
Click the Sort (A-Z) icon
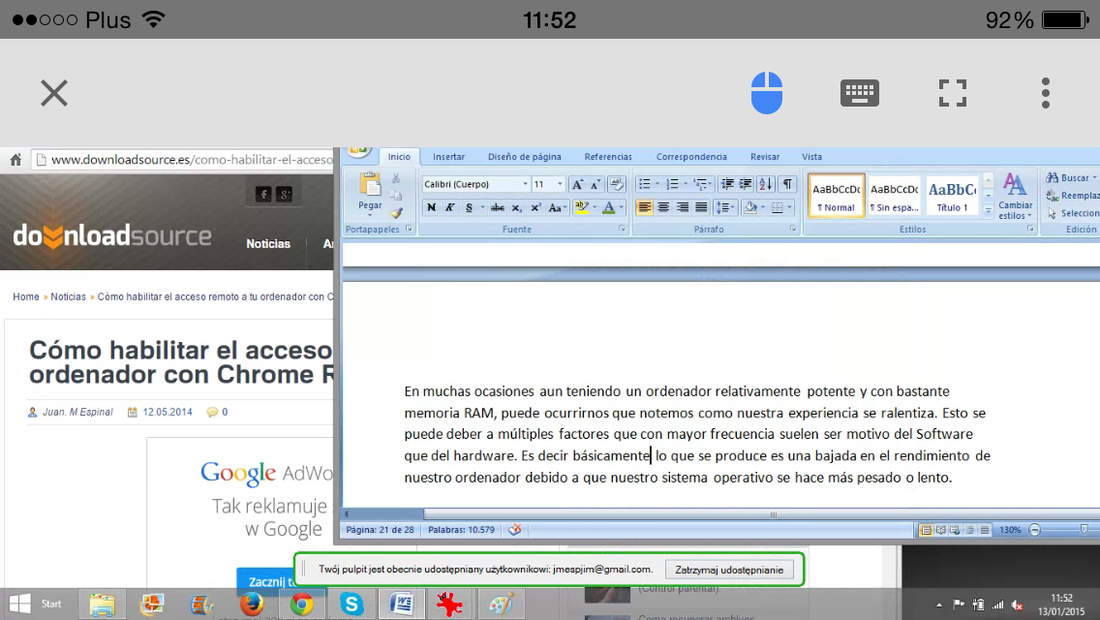[x=766, y=184]
